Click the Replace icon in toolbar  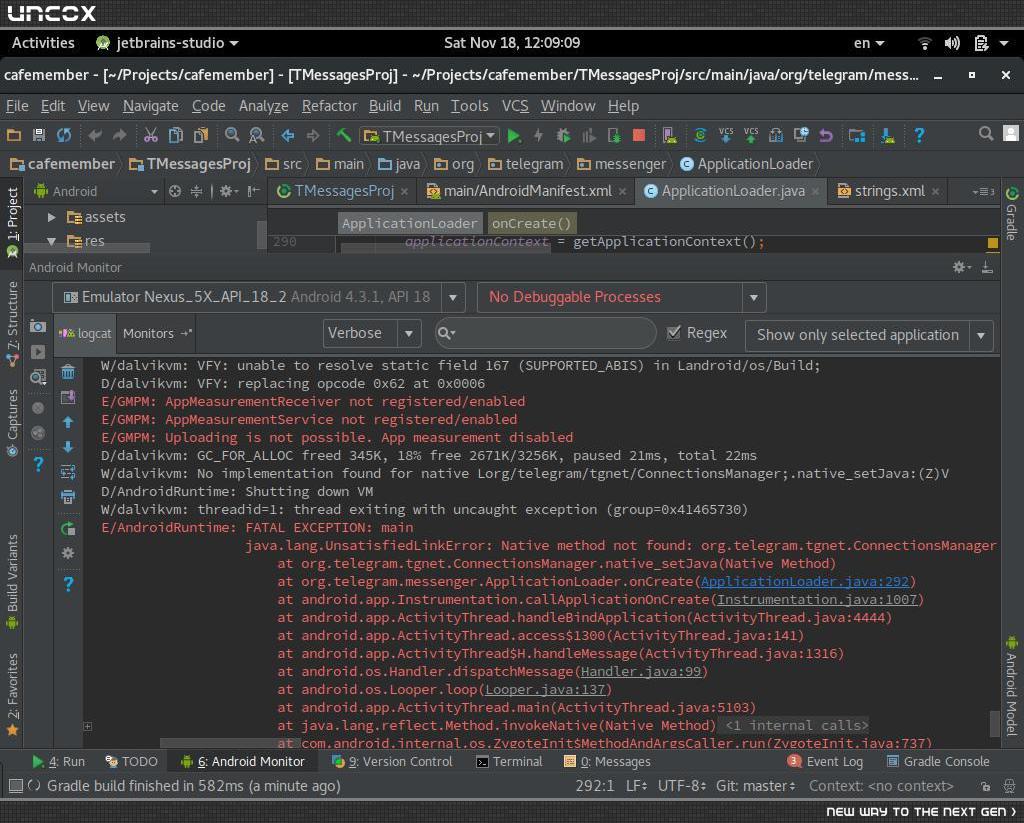(x=257, y=135)
